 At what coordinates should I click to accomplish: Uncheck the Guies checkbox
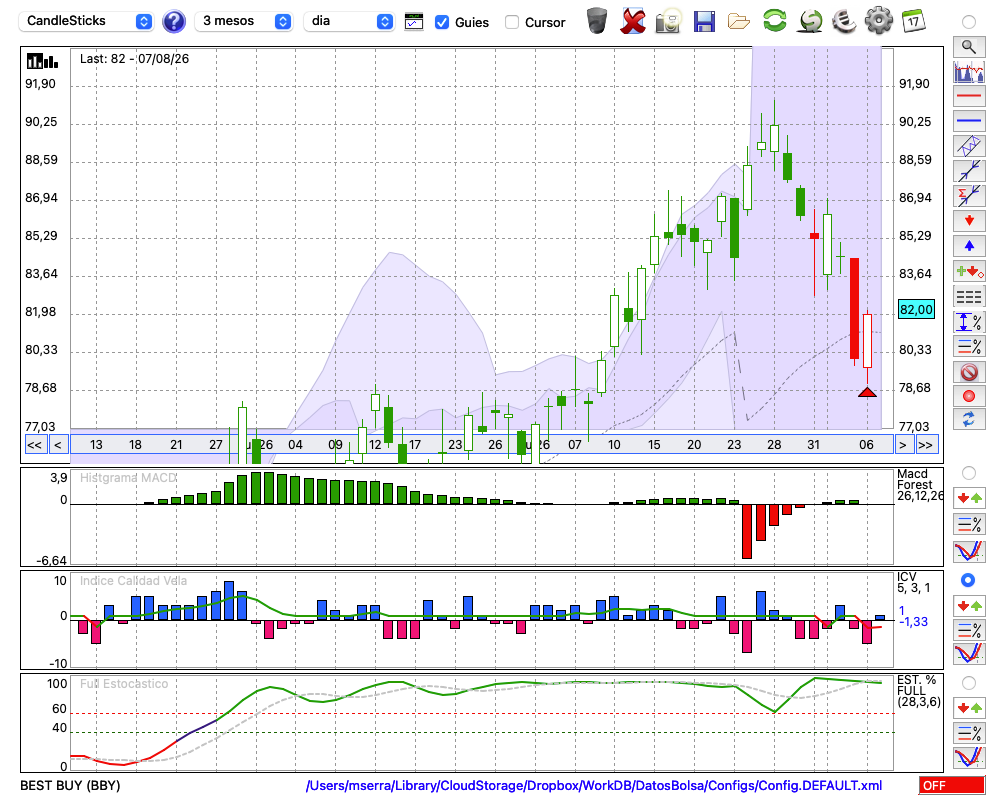pos(441,22)
